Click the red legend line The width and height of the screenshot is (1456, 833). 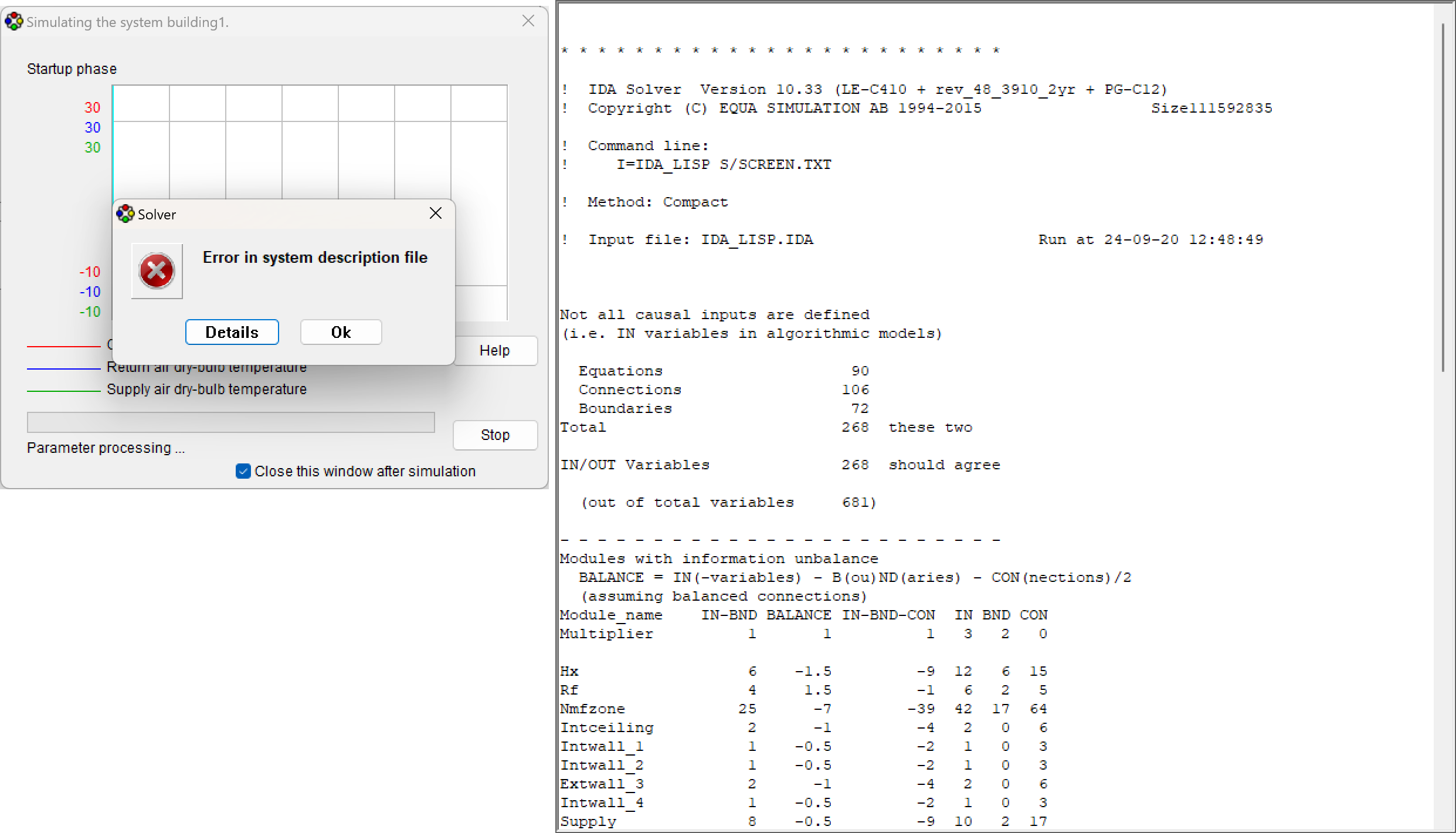tap(63, 347)
